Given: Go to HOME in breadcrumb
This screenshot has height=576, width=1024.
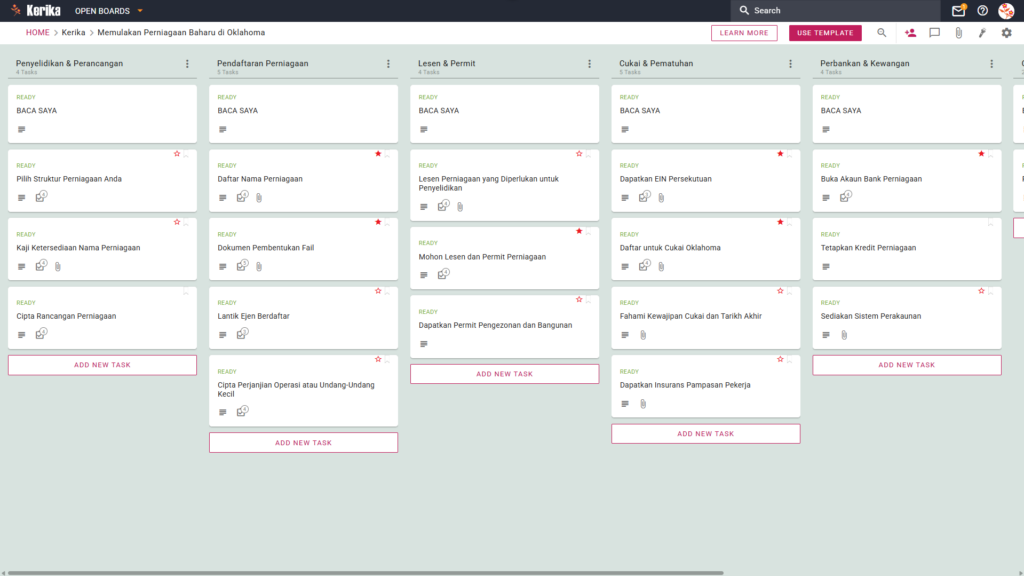Looking at the screenshot, I should pyautogui.click(x=38, y=33).
